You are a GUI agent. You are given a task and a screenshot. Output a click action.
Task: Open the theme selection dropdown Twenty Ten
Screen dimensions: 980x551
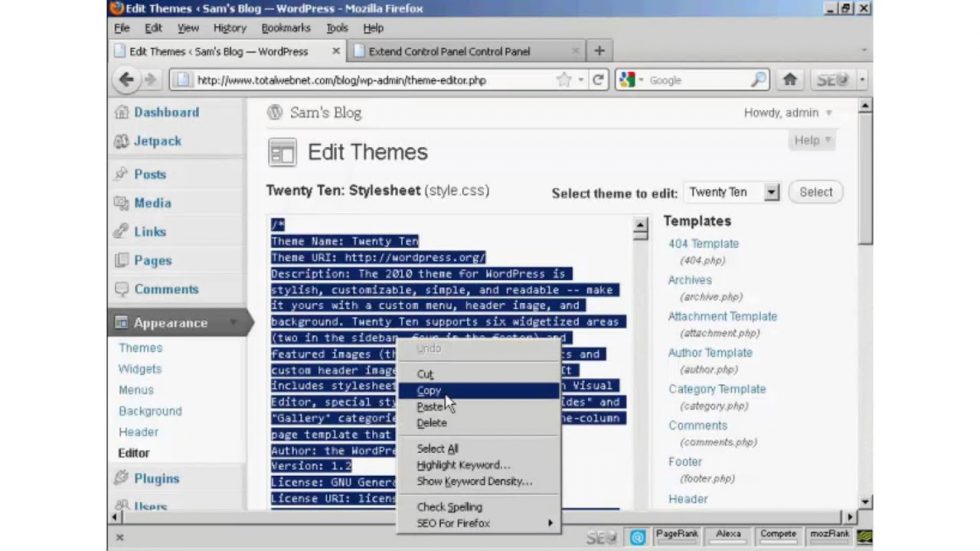click(x=732, y=192)
